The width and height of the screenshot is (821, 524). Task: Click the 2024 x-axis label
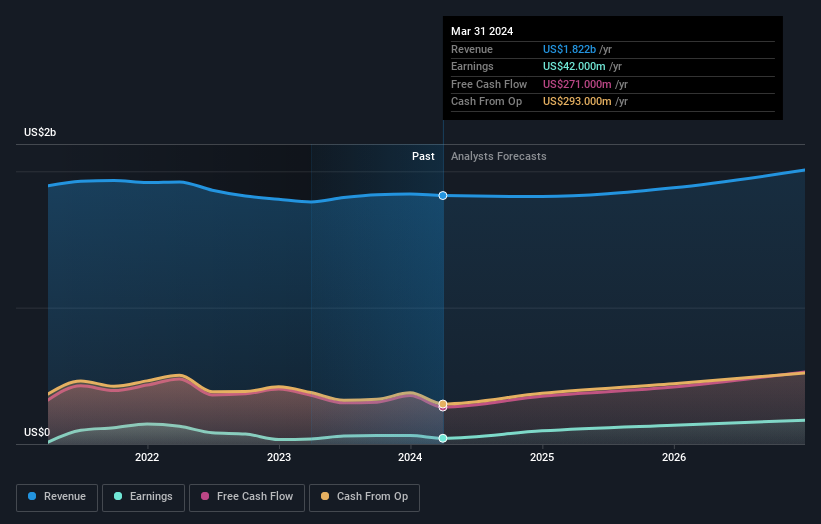pyautogui.click(x=410, y=457)
